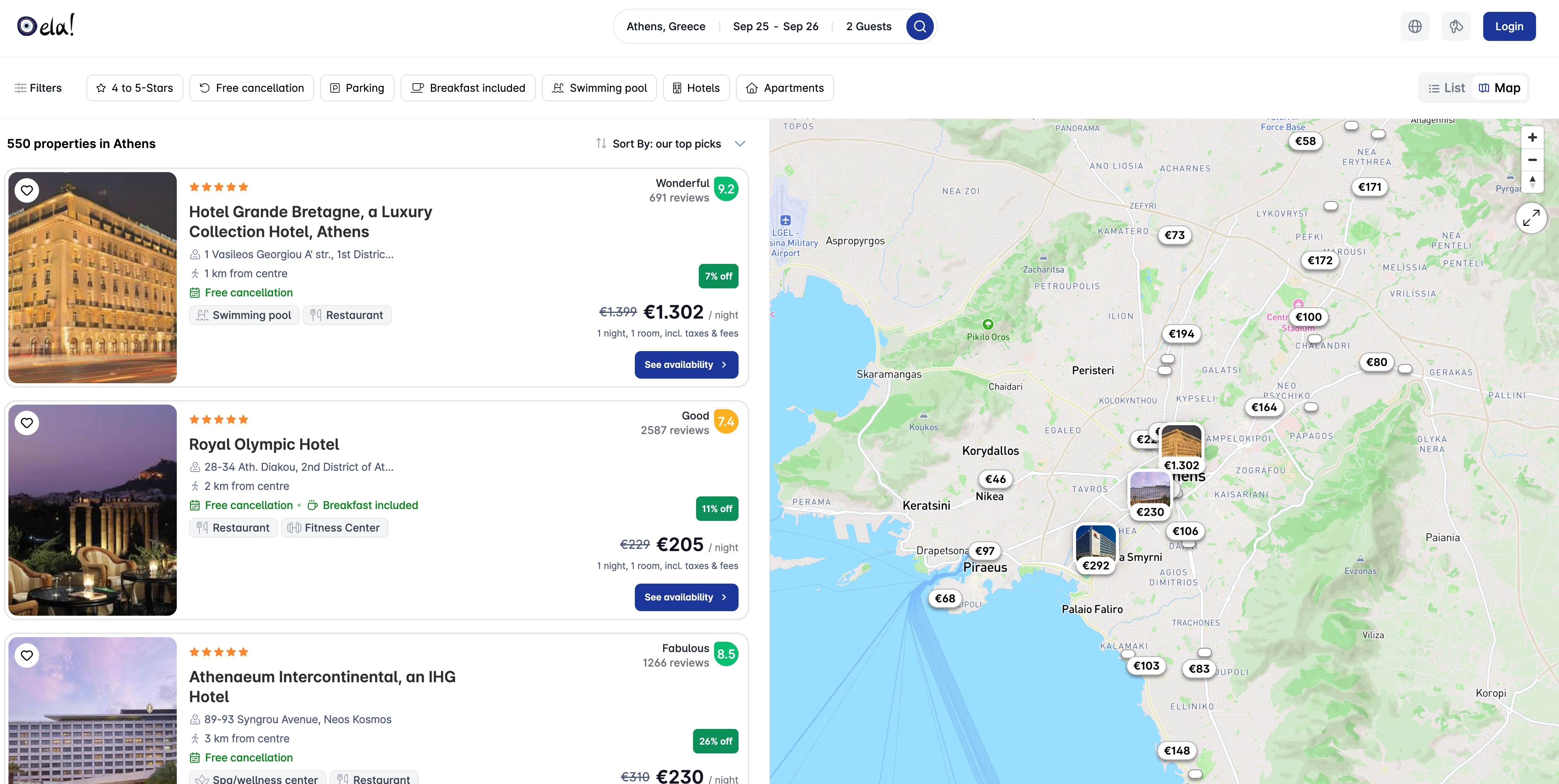
Task: Select the €73 map price pin
Action: (1174, 236)
